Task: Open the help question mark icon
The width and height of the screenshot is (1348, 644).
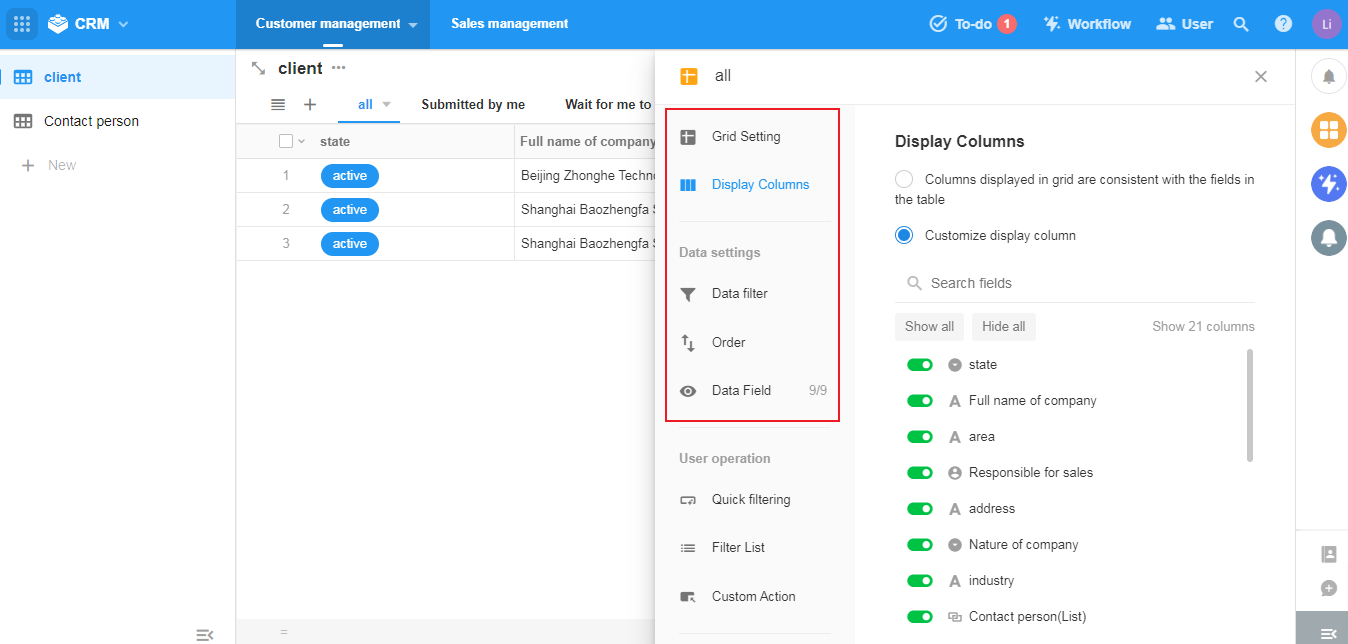Action: pyautogui.click(x=1283, y=24)
